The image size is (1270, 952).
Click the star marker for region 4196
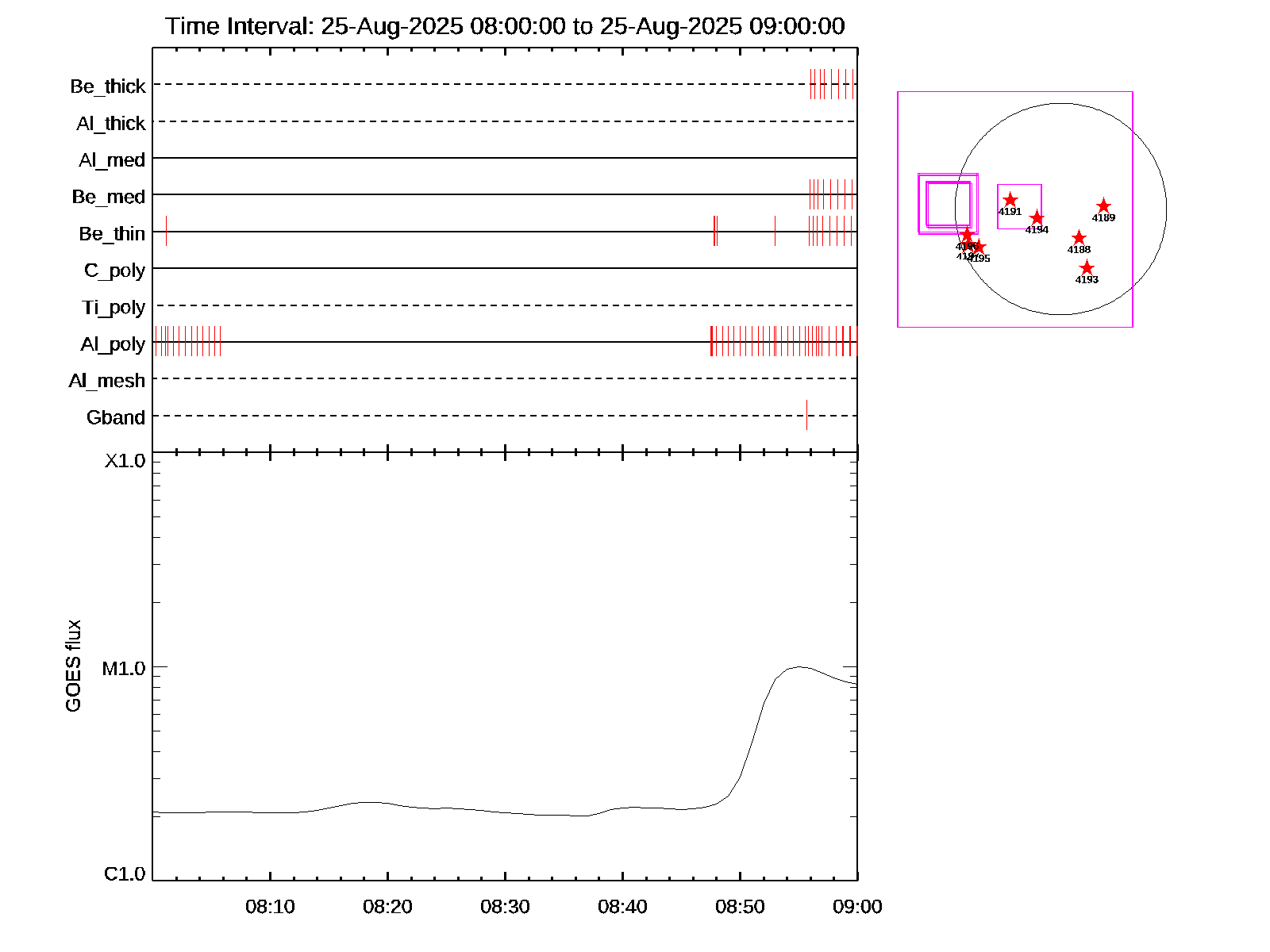966,235
